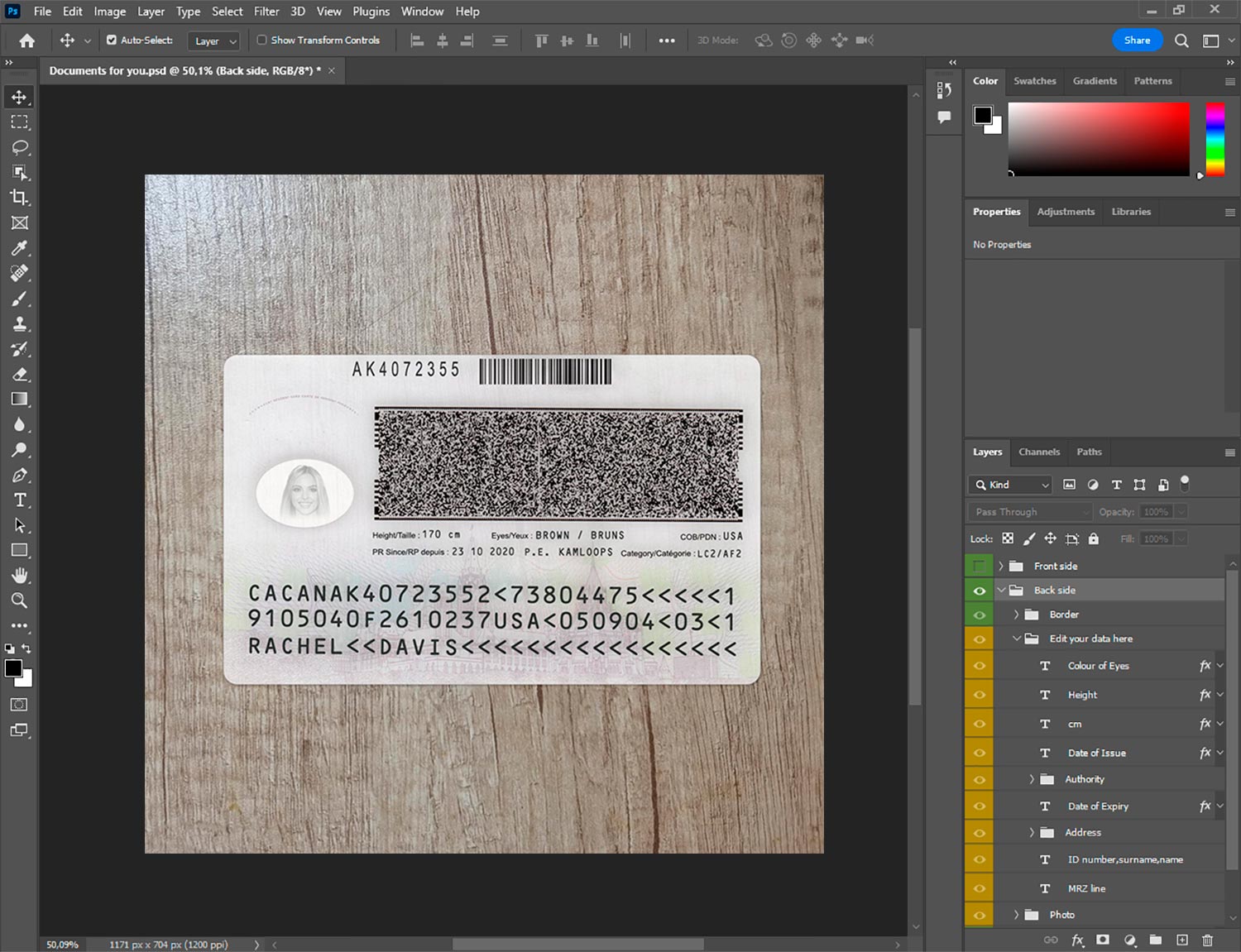Switch to the Paths tab
The image size is (1241, 952).
coord(1089,452)
